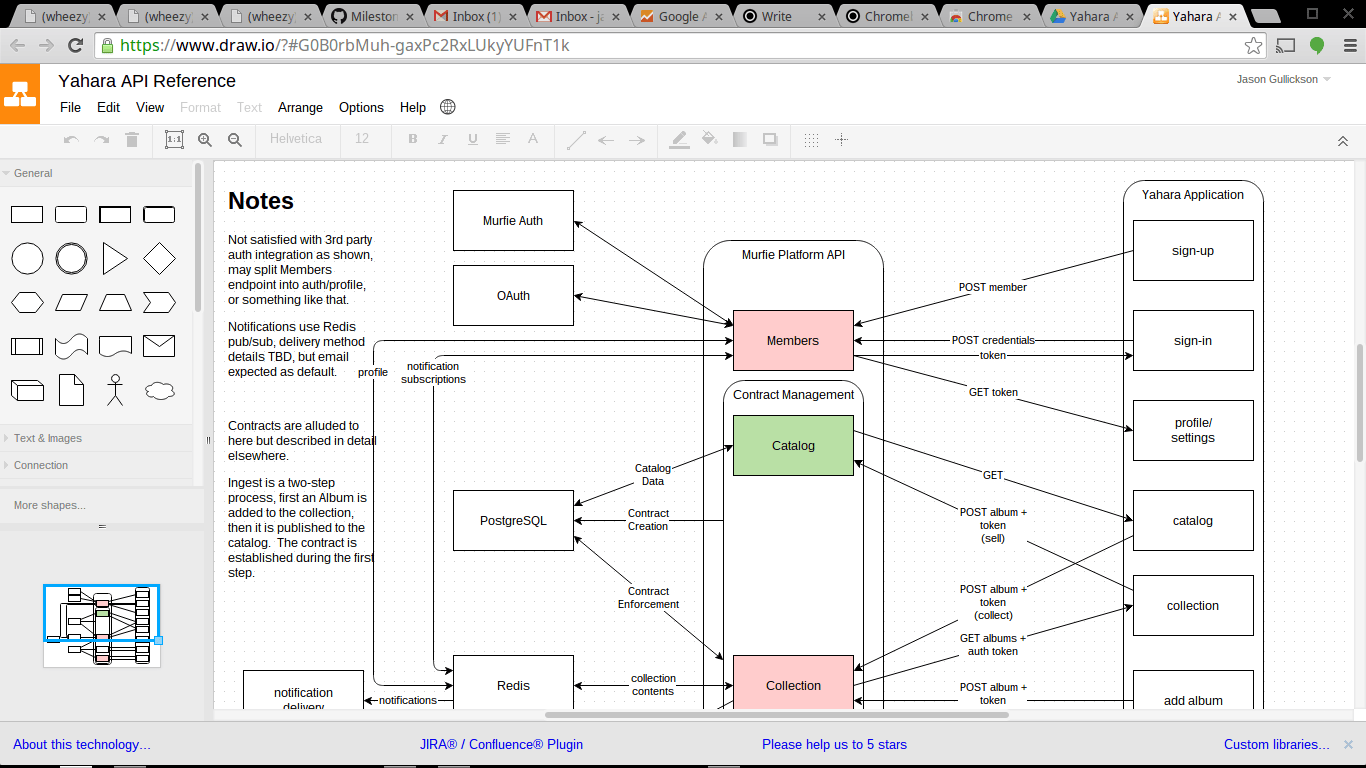The image size is (1366, 768).
Task: Pick the trapezoid shape
Action: (115, 302)
